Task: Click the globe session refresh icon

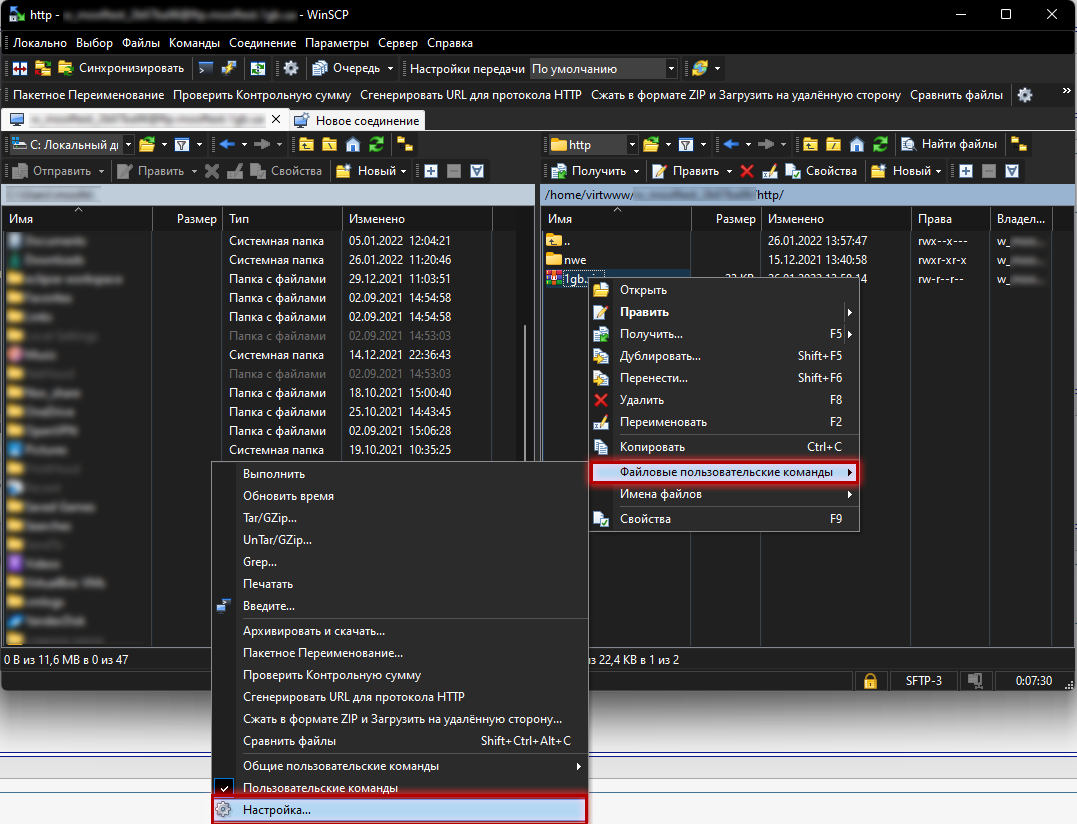Action: [700, 69]
